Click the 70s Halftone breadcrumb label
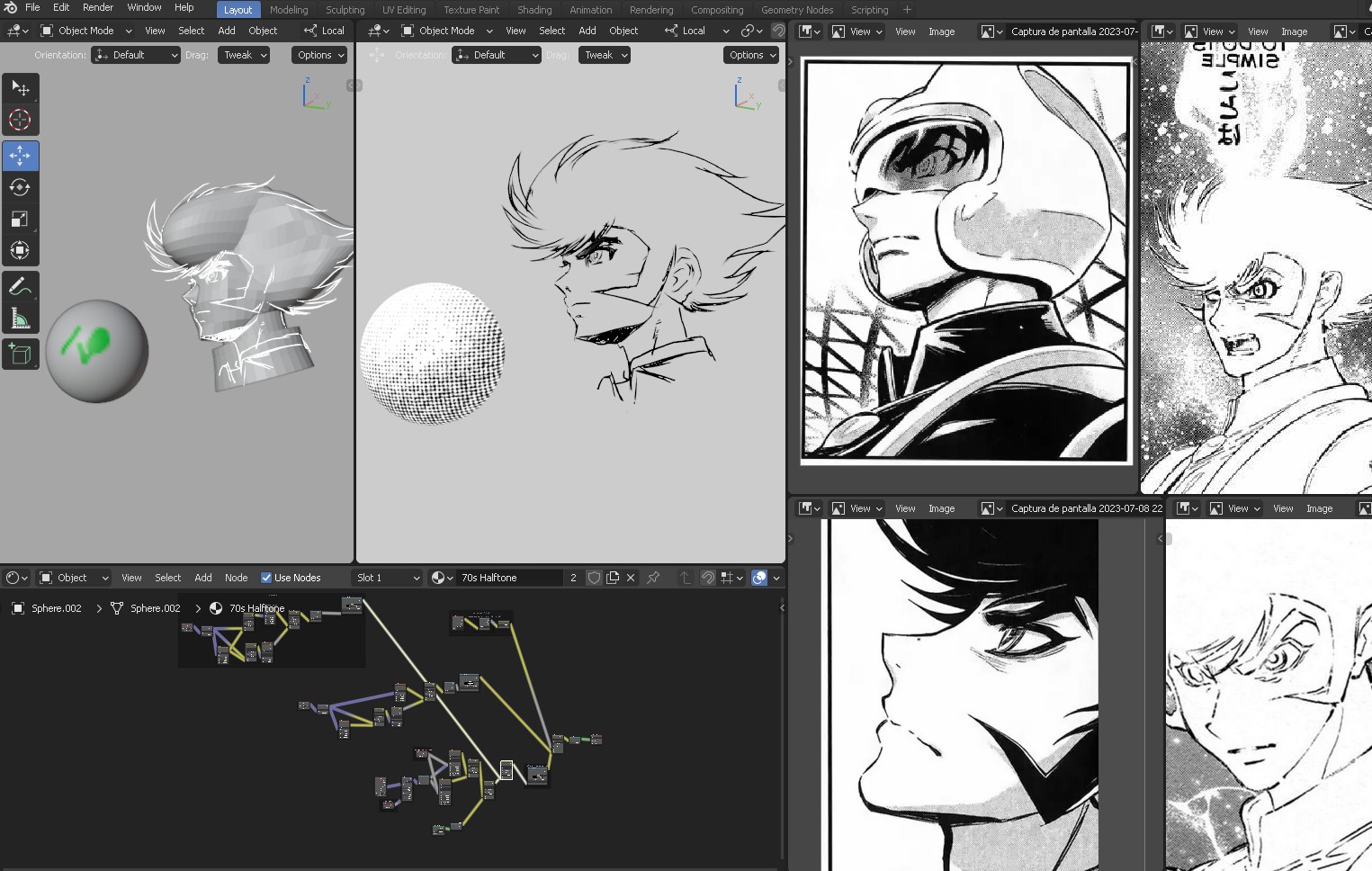Viewport: 1372px width, 871px height. (256, 608)
